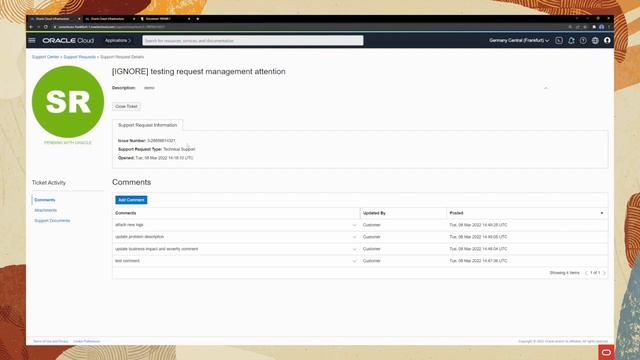
Task: Open the hamburger navigation menu
Action: (32, 40)
